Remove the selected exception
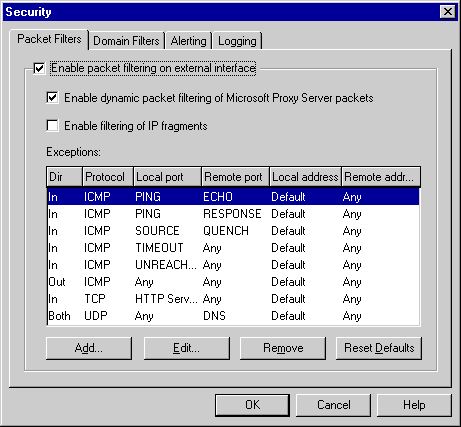Viewport: 461px width, 427px height. [x=283, y=348]
